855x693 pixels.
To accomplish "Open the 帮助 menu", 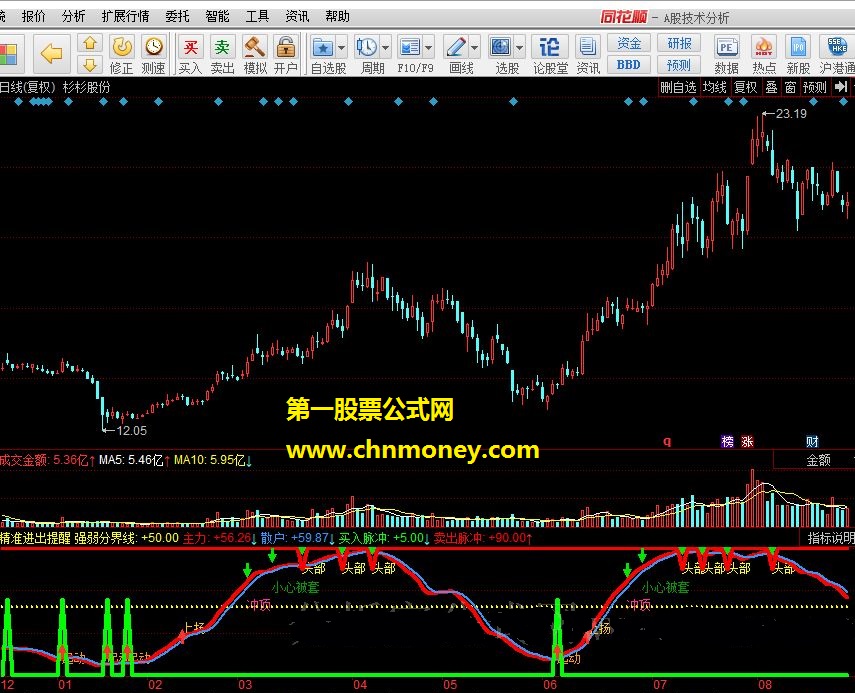I will coord(337,16).
